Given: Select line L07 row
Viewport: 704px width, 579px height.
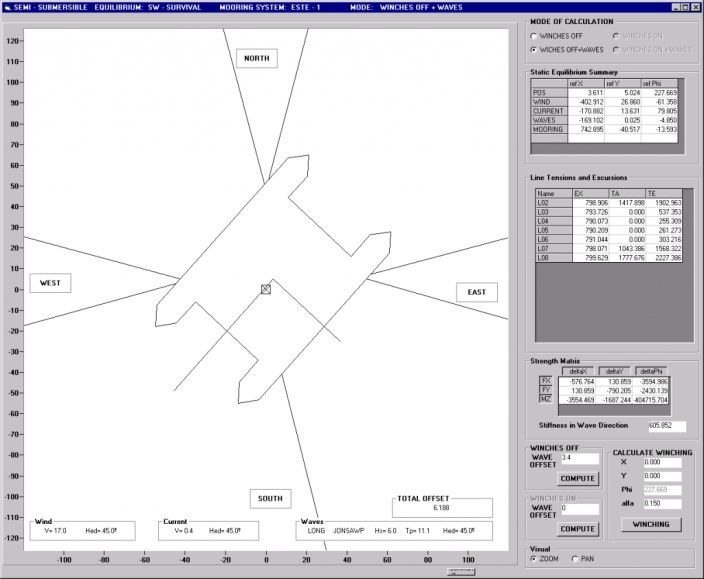Looking at the screenshot, I should coord(609,249).
